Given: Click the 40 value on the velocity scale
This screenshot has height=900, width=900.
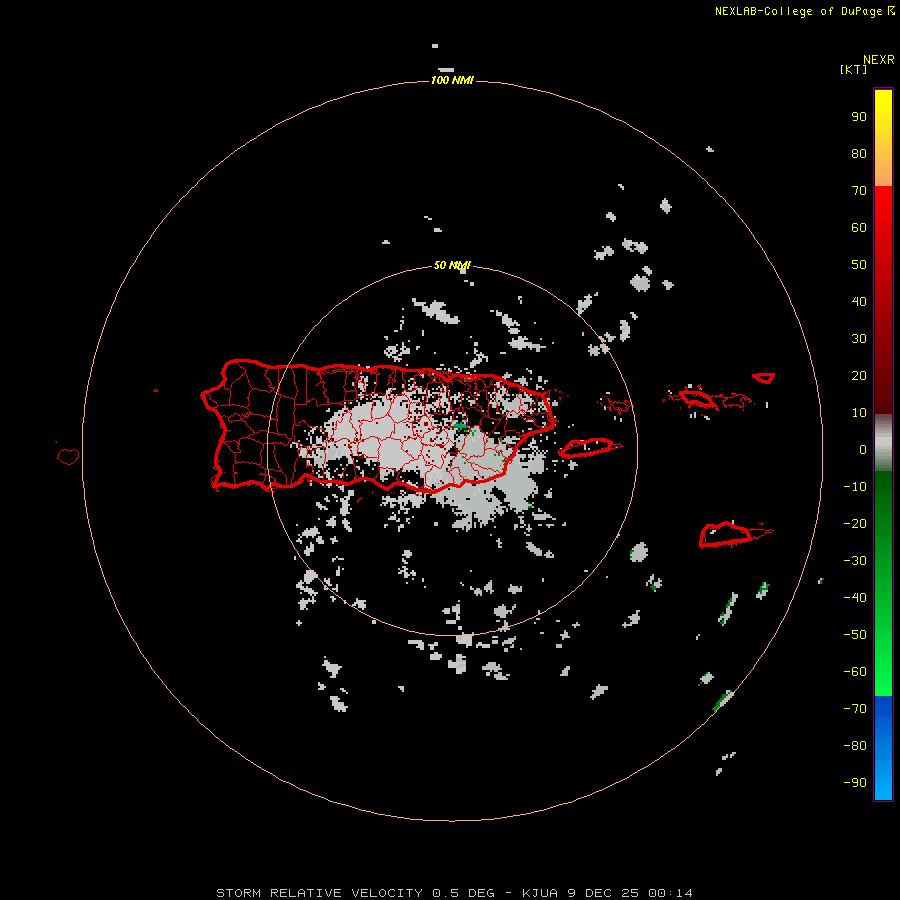Looking at the screenshot, I should pyautogui.click(x=859, y=302).
